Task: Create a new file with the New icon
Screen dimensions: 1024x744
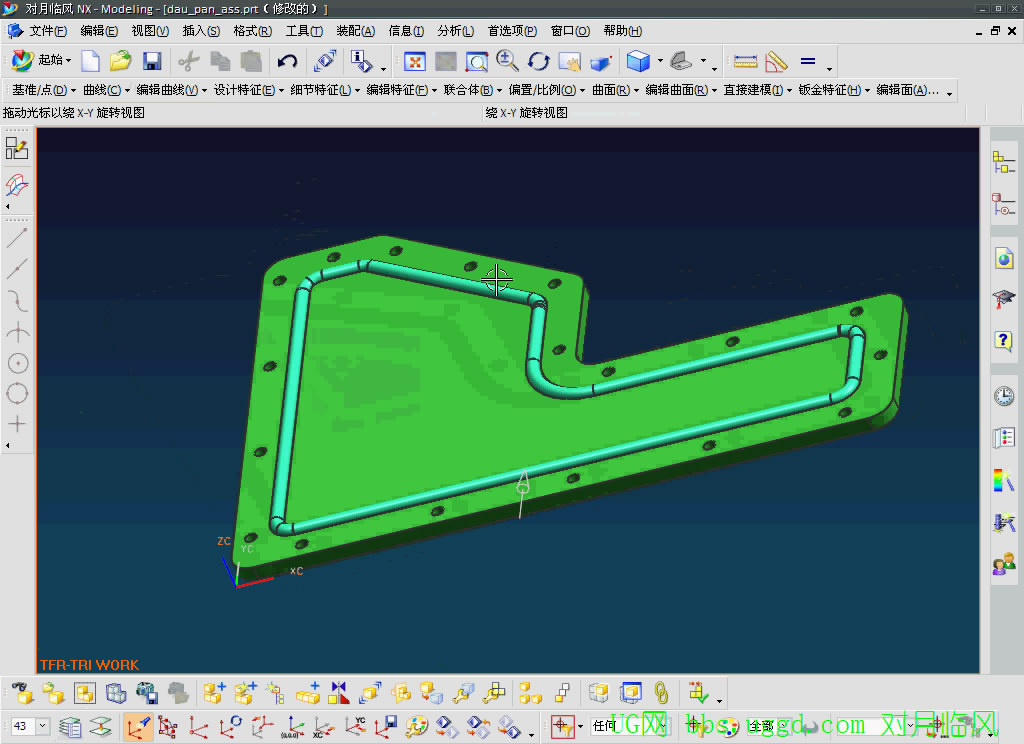Action: pyautogui.click(x=90, y=61)
